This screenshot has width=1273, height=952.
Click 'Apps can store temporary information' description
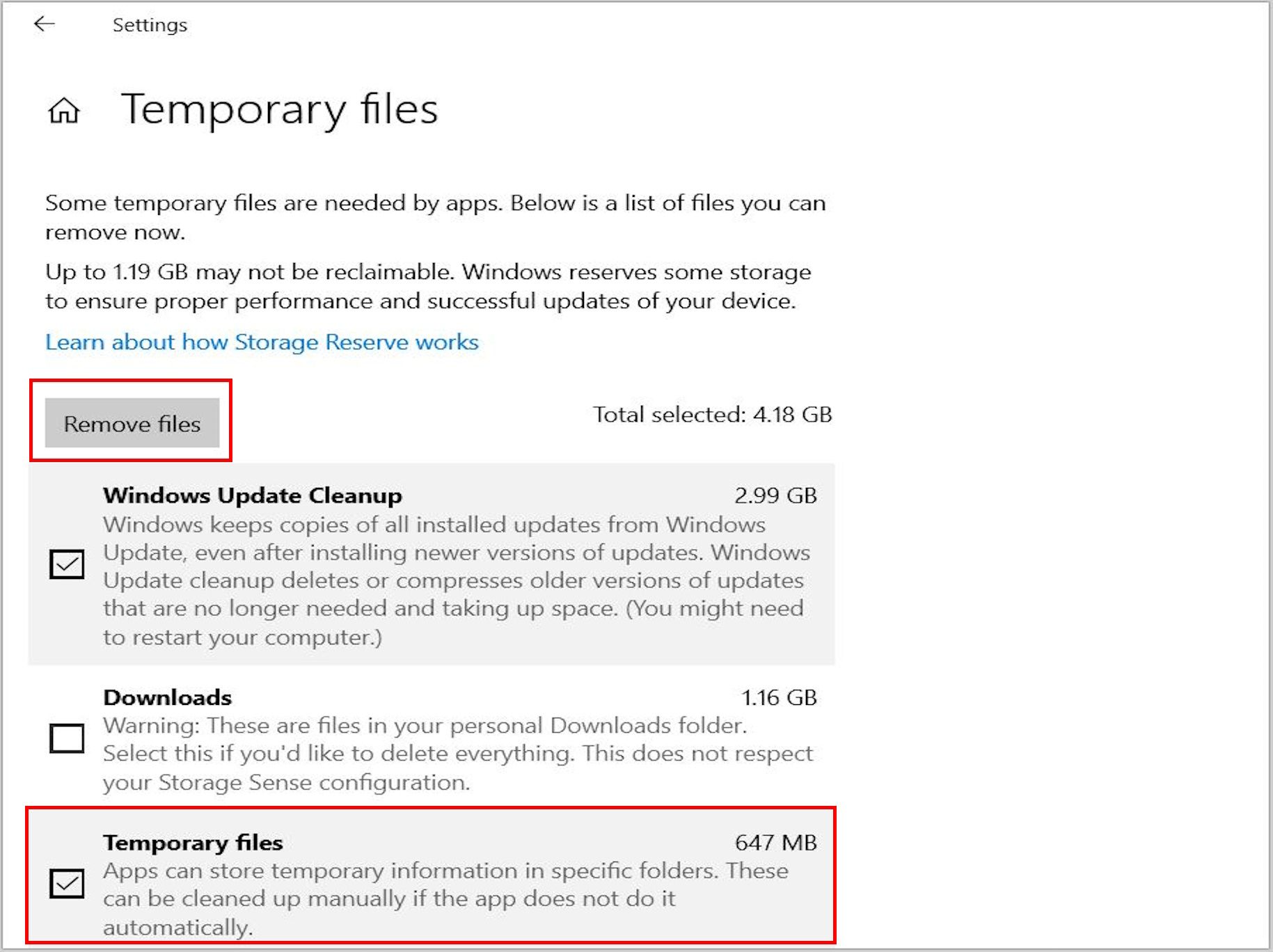[x=445, y=898]
